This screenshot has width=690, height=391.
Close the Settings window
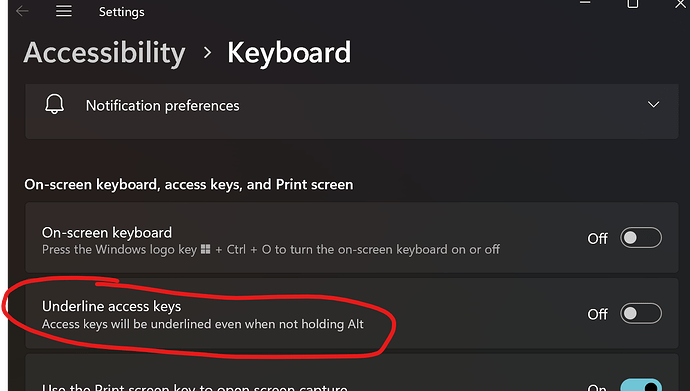(681, 4)
